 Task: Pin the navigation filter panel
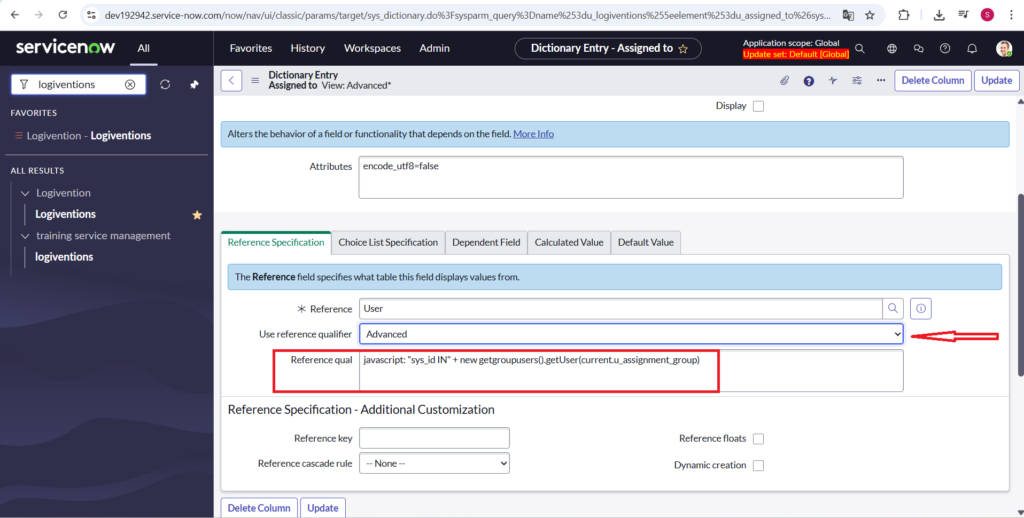(x=194, y=85)
